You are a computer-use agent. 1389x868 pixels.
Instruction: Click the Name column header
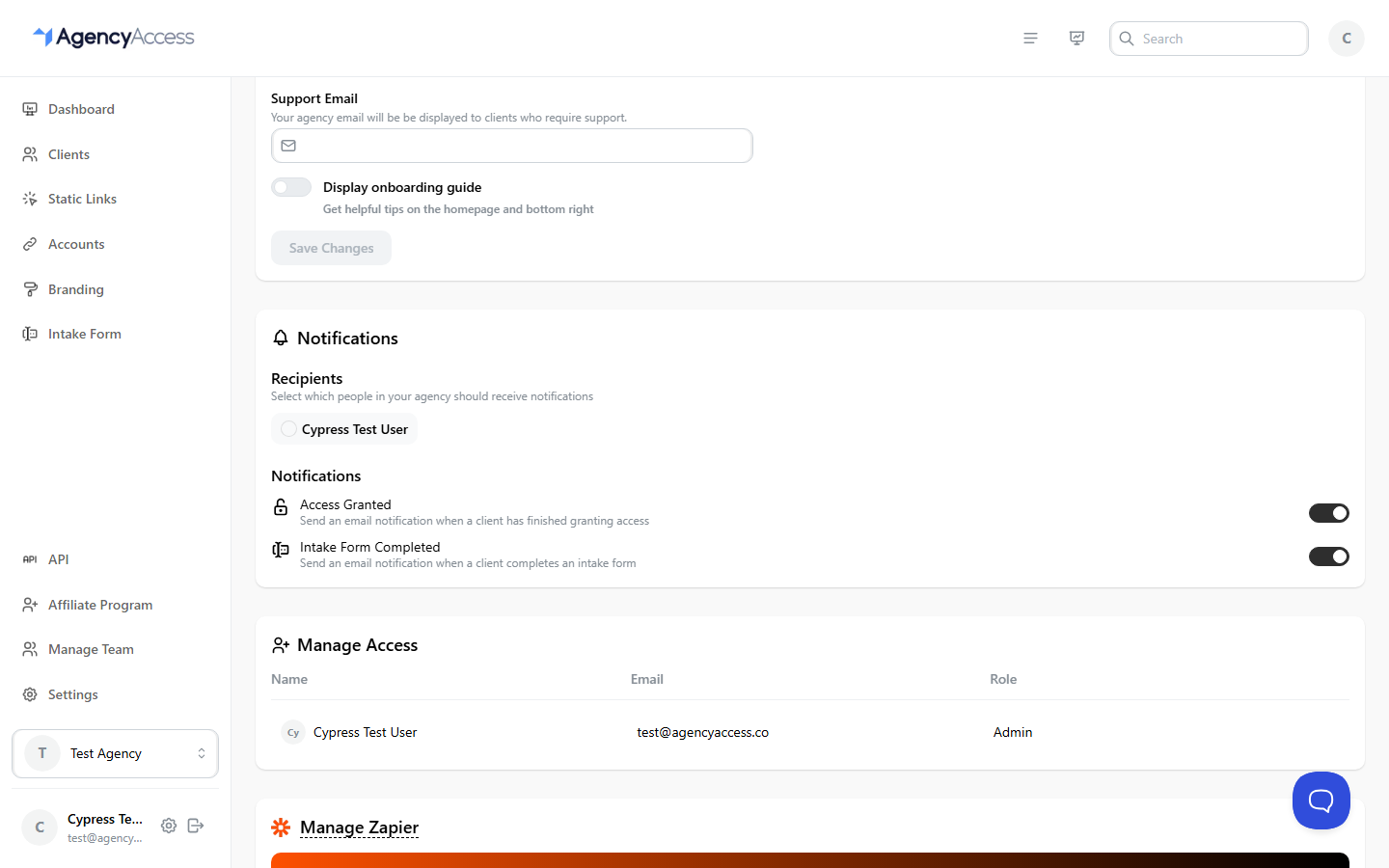[289, 679]
